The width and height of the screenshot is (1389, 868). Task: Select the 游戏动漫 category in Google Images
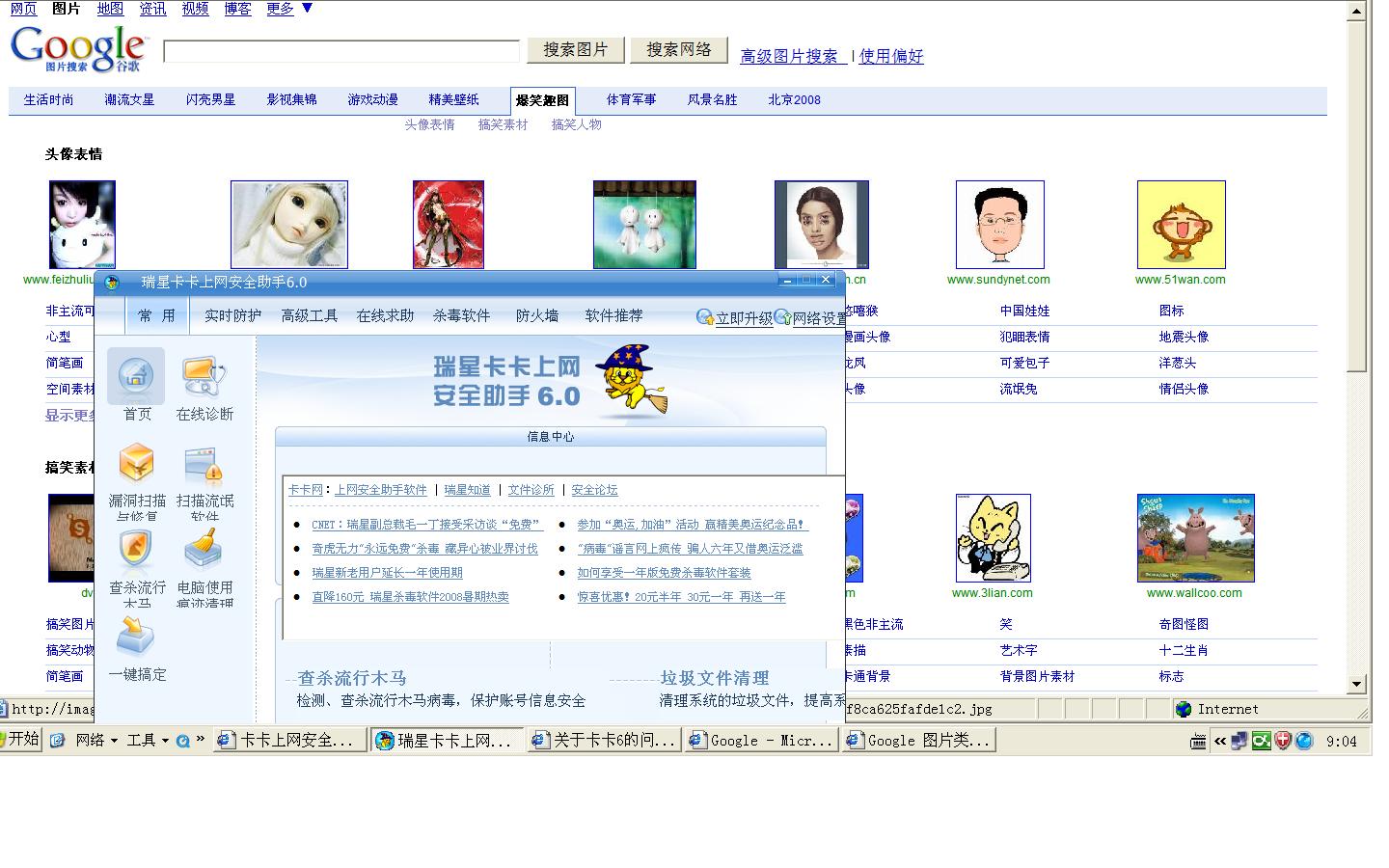[x=372, y=99]
